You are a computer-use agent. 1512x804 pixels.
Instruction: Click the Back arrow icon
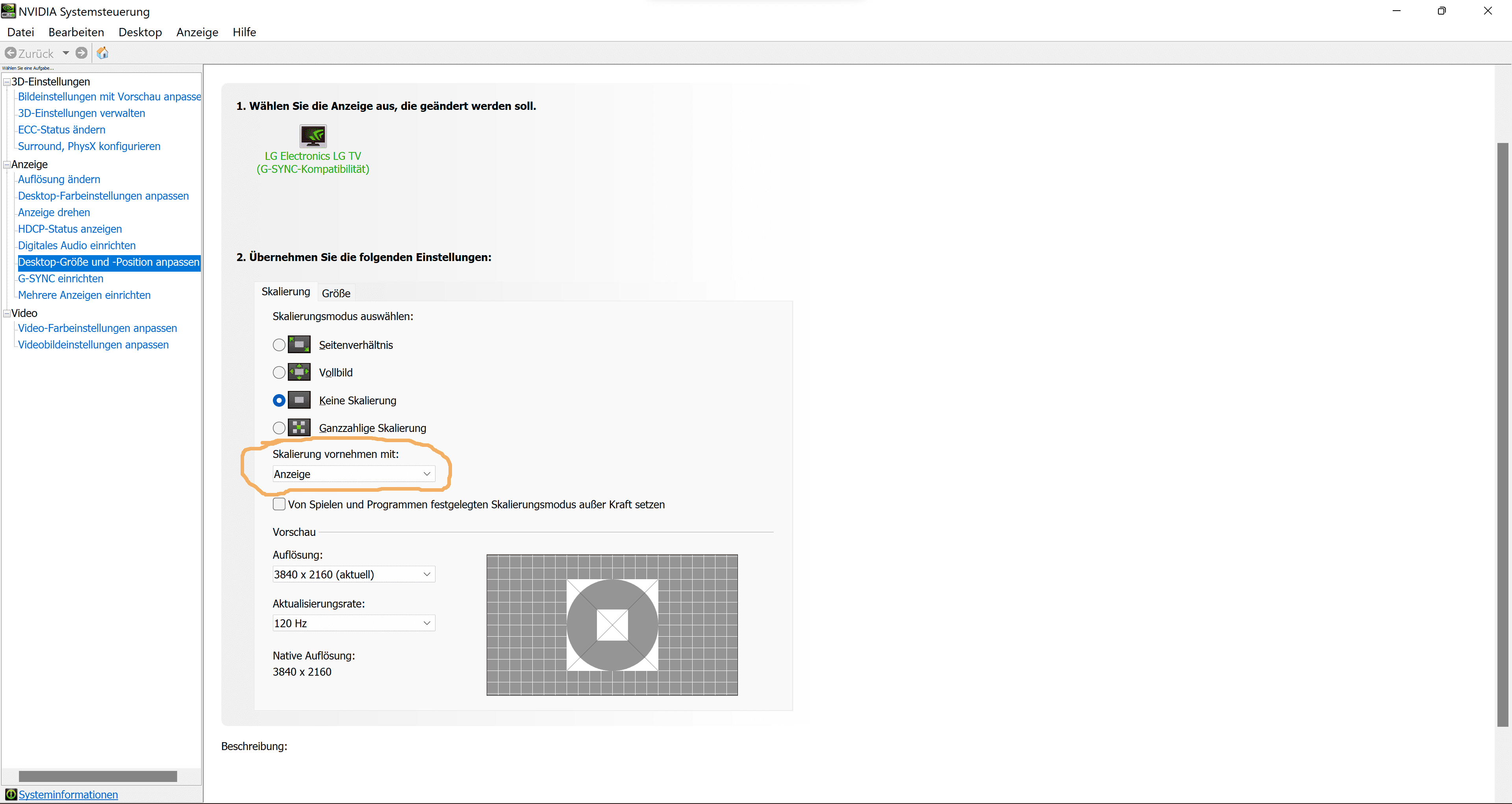tap(11, 54)
